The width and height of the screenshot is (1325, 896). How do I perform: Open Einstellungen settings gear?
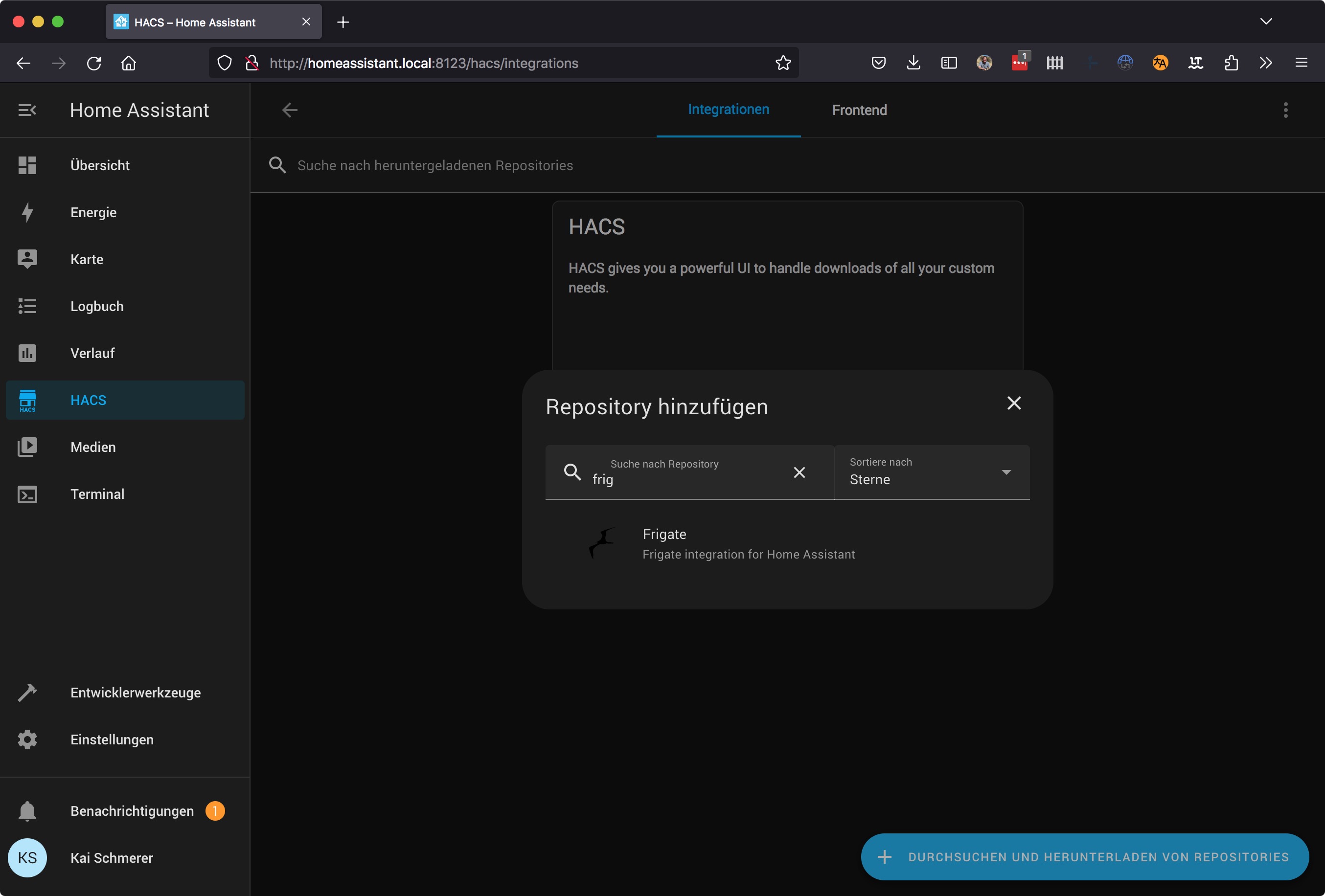[x=27, y=739]
